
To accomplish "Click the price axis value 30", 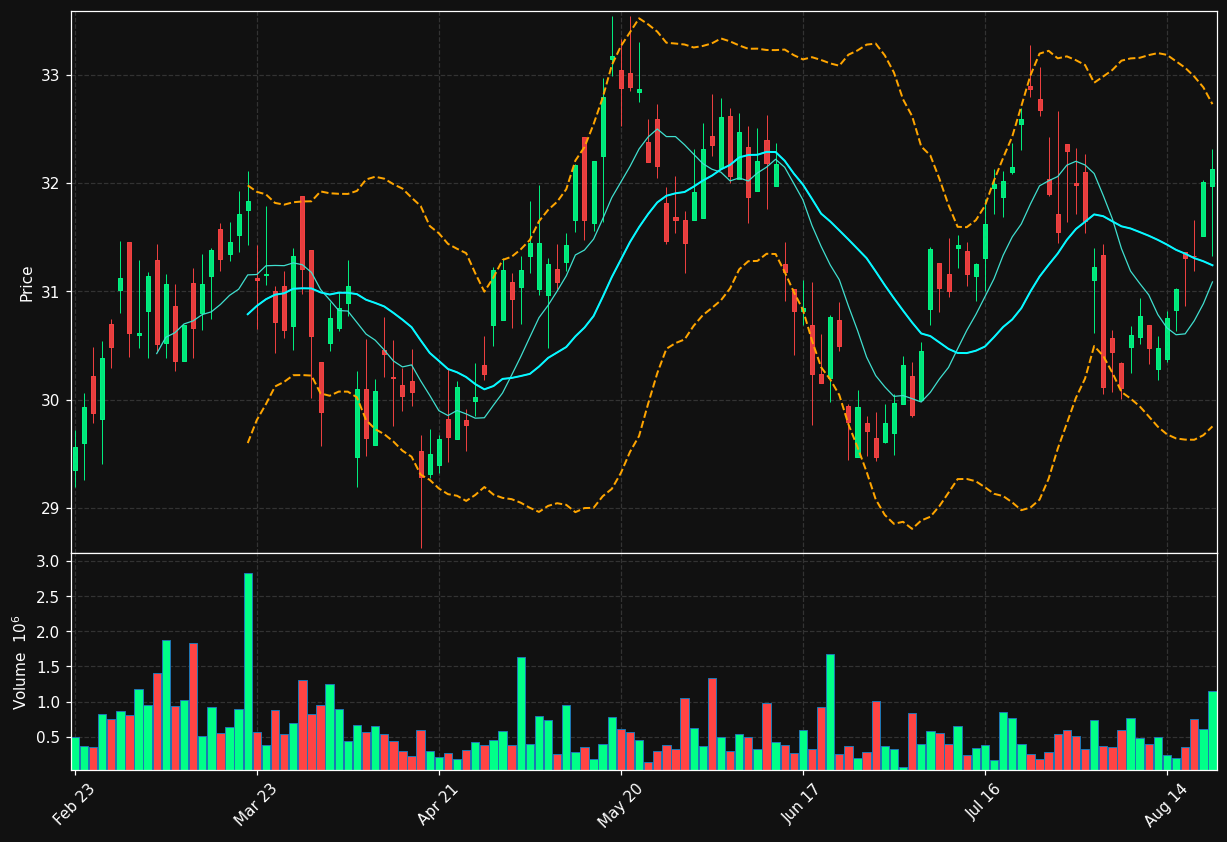I will [x=51, y=400].
